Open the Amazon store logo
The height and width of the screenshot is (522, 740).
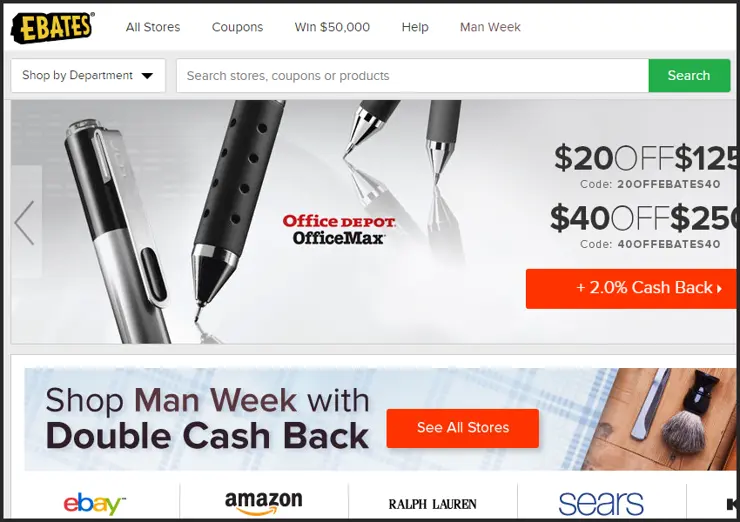(x=263, y=503)
